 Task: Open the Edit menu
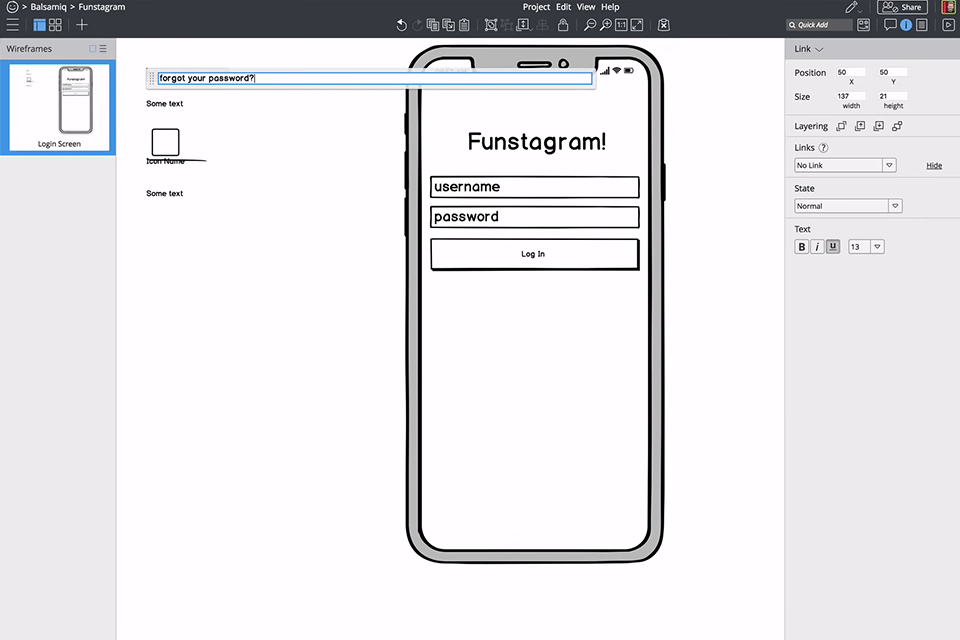pyautogui.click(x=563, y=7)
